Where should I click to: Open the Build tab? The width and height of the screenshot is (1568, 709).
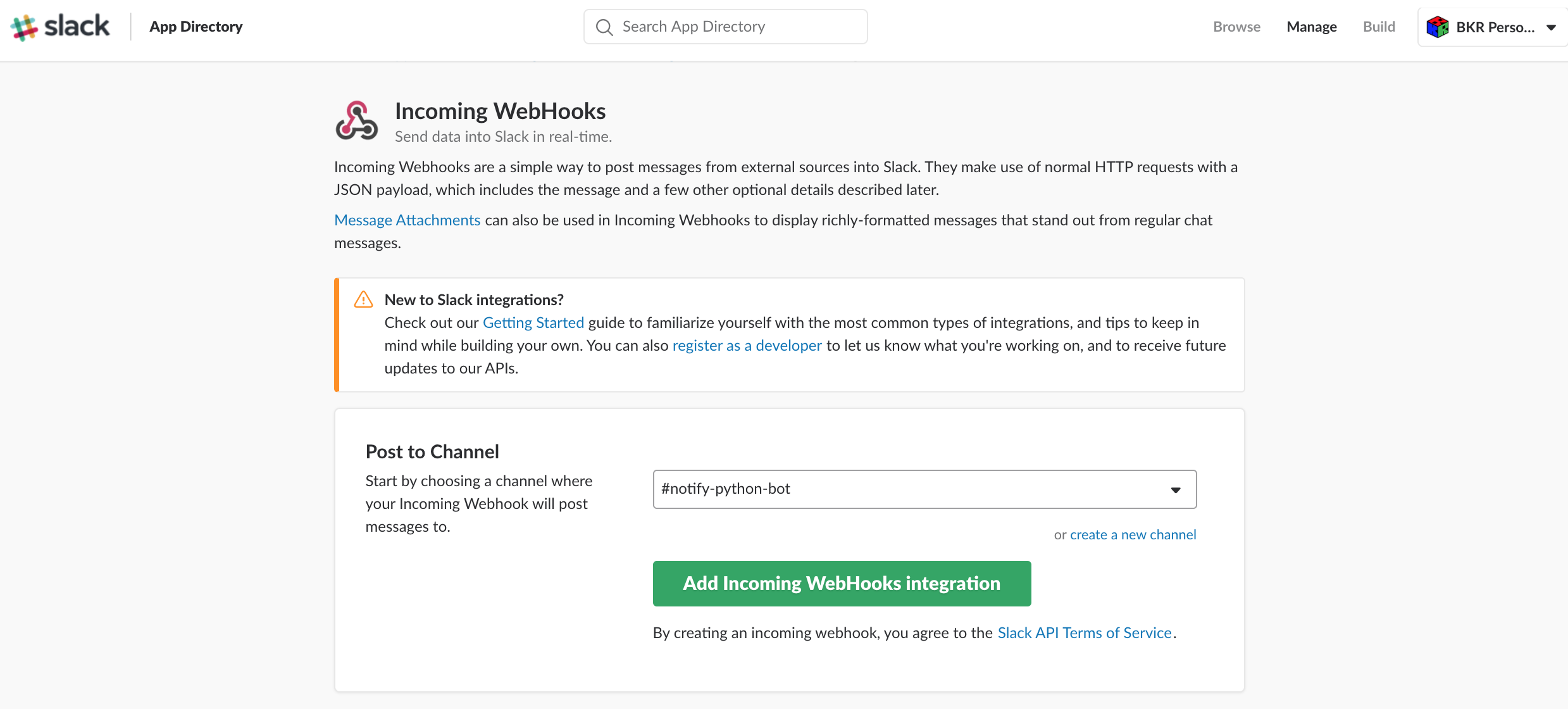tap(1379, 27)
